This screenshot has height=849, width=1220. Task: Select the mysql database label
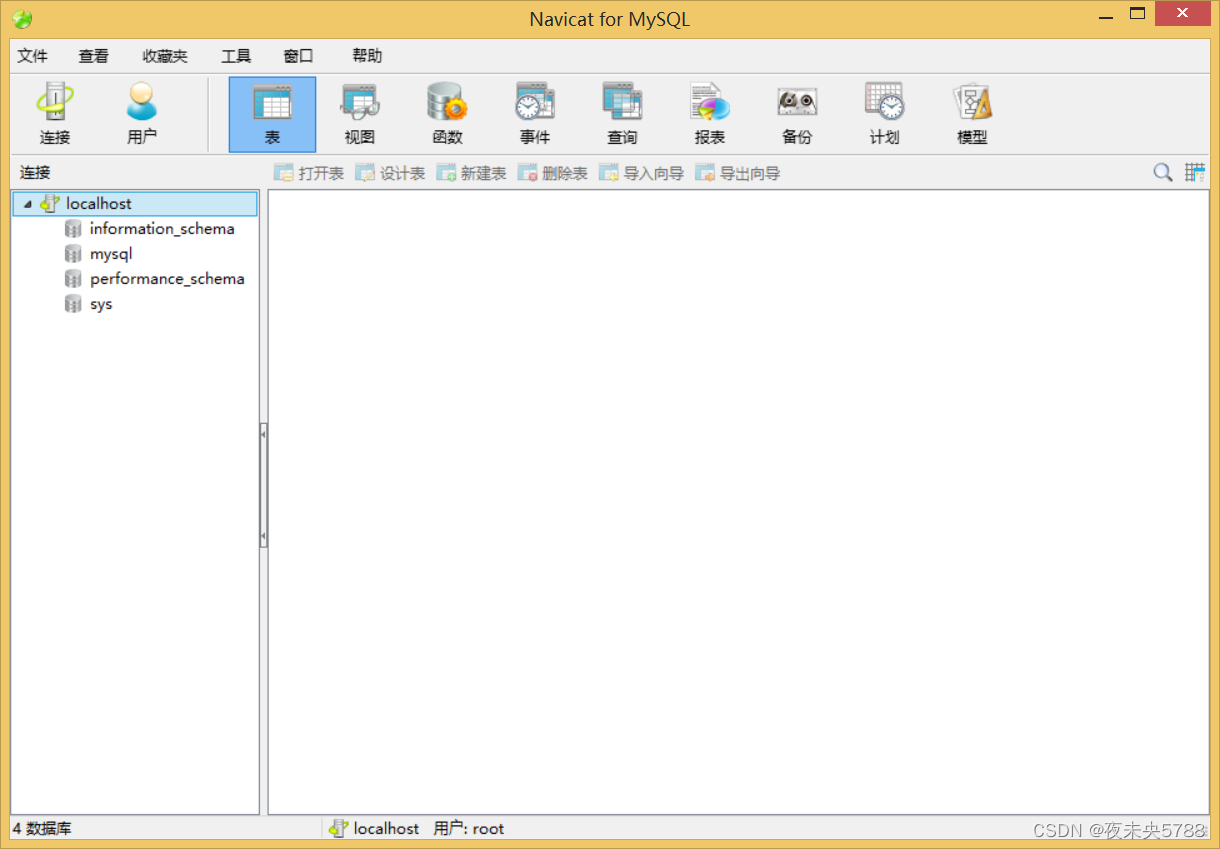tap(111, 254)
